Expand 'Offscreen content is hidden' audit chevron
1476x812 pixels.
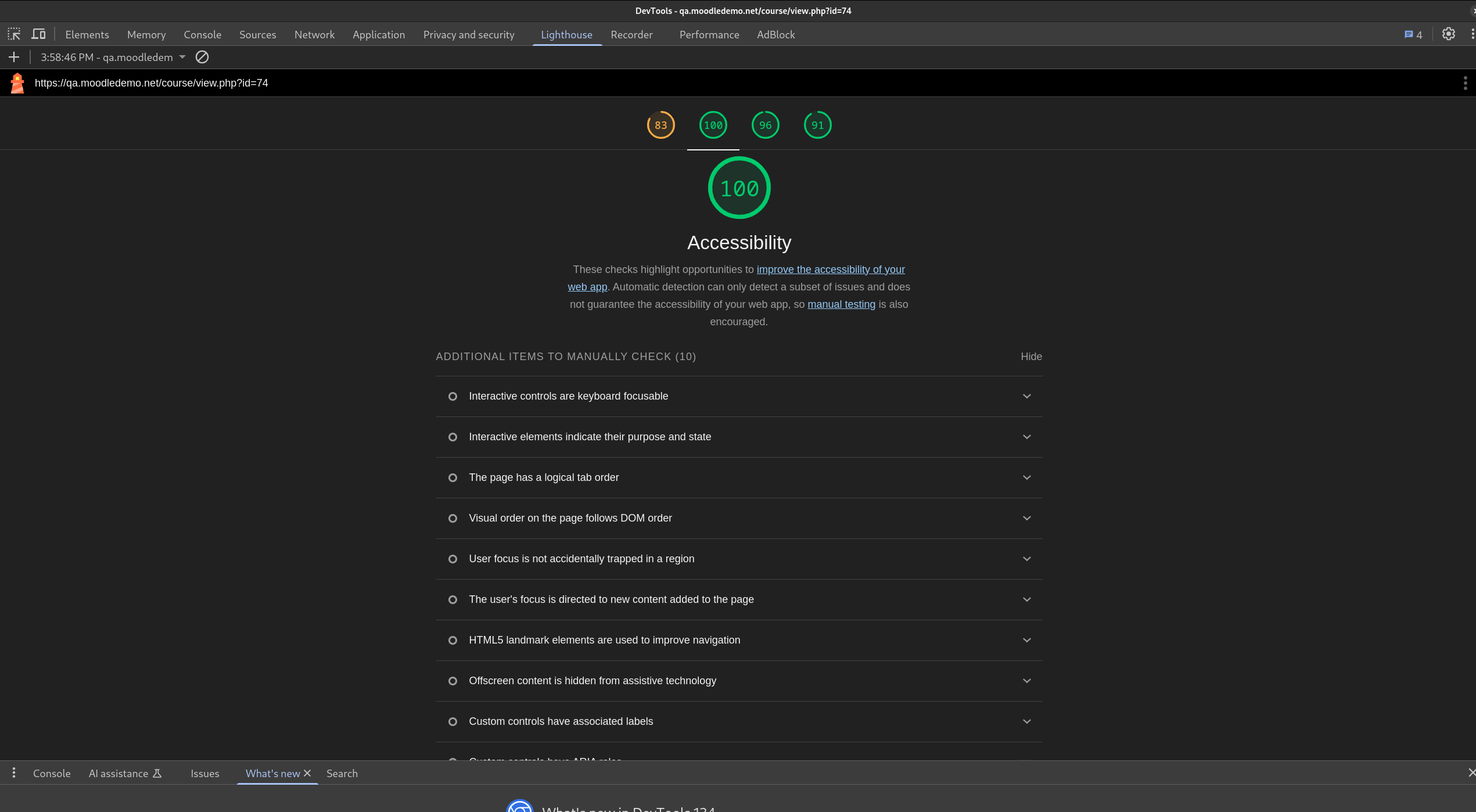click(1027, 681)
